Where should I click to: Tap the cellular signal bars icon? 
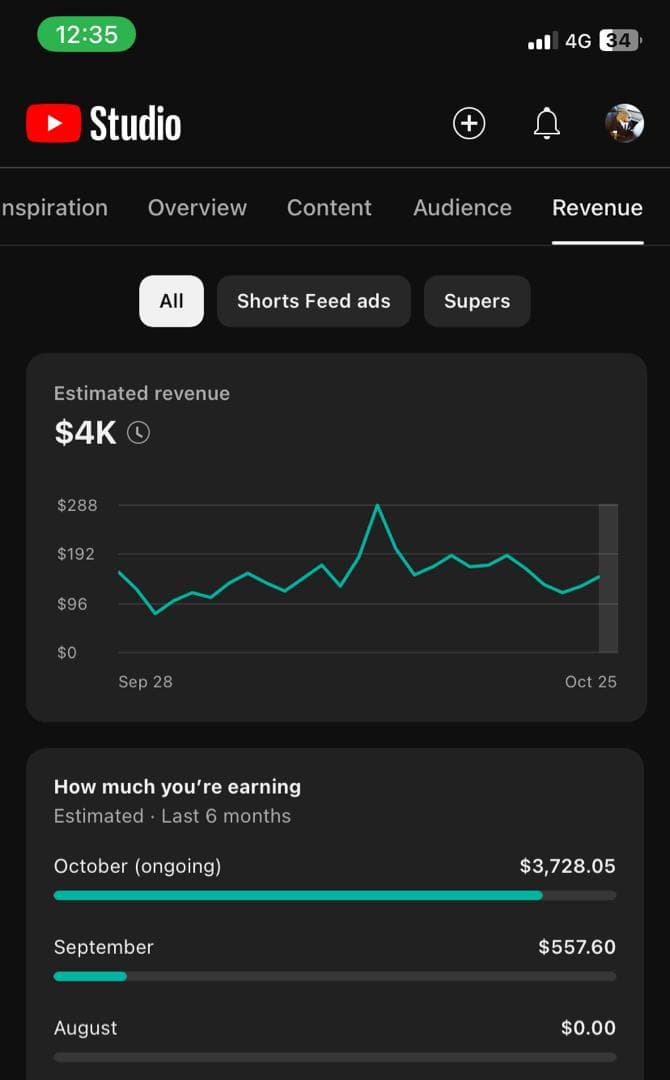pos(542,42)
